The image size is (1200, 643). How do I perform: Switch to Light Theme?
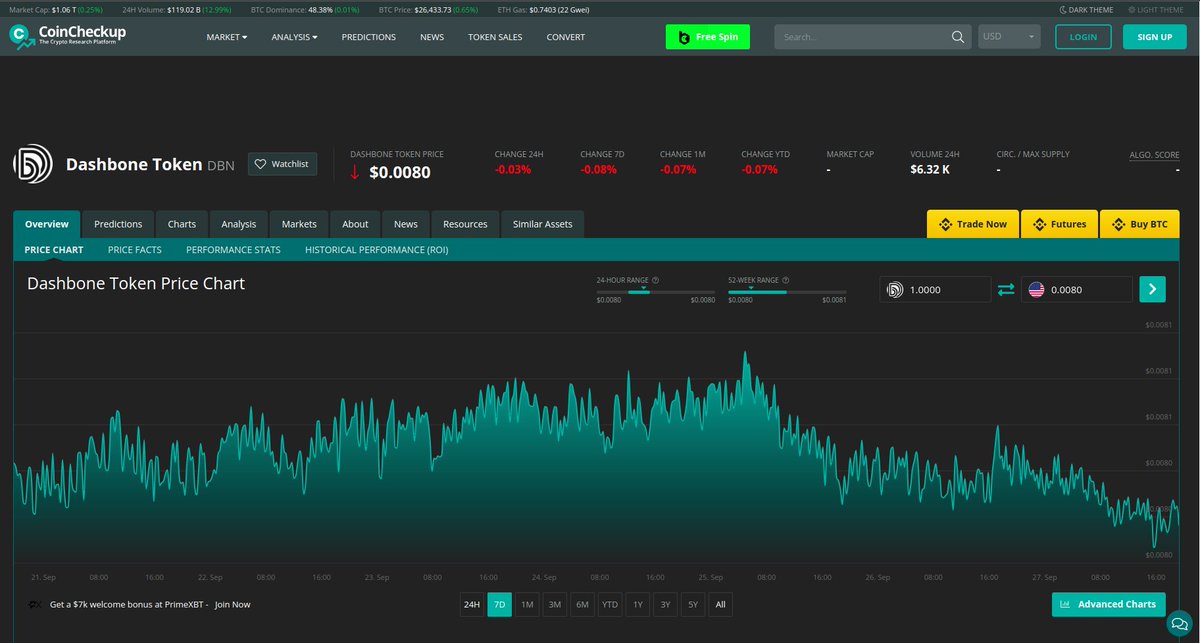(x=1155, y=10)
